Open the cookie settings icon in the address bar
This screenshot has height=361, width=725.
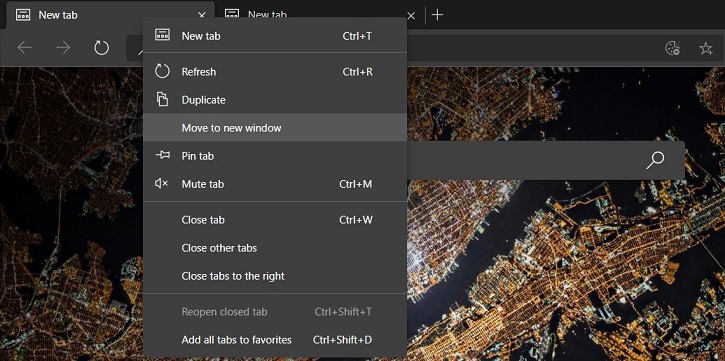click(x=672, y=48)
